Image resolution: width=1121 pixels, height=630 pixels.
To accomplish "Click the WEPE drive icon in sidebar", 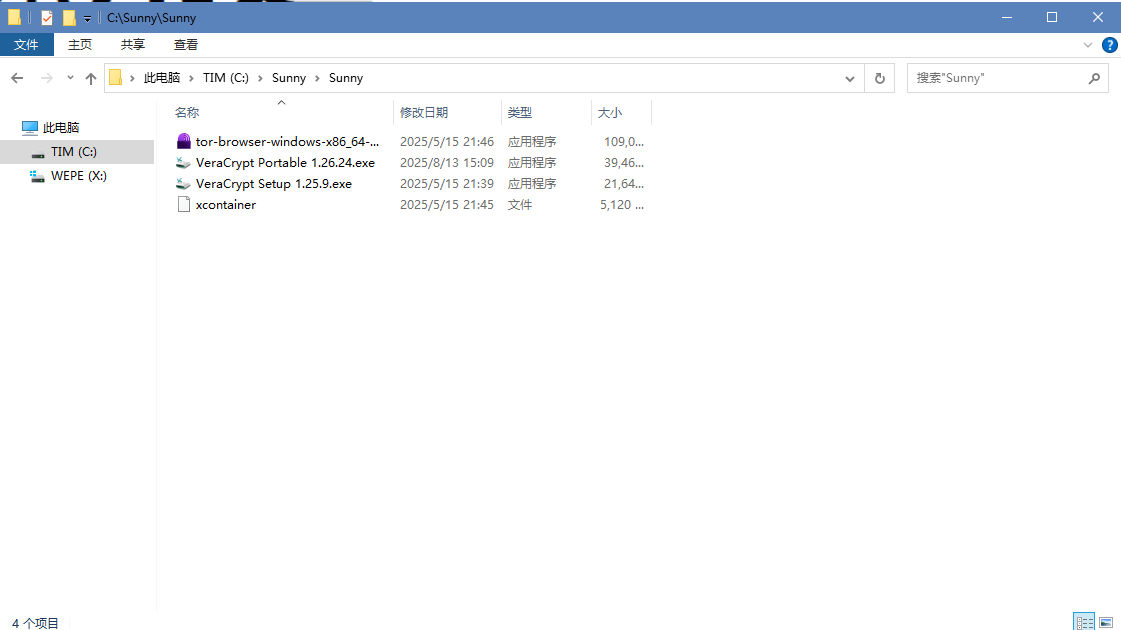I will 37,176.
